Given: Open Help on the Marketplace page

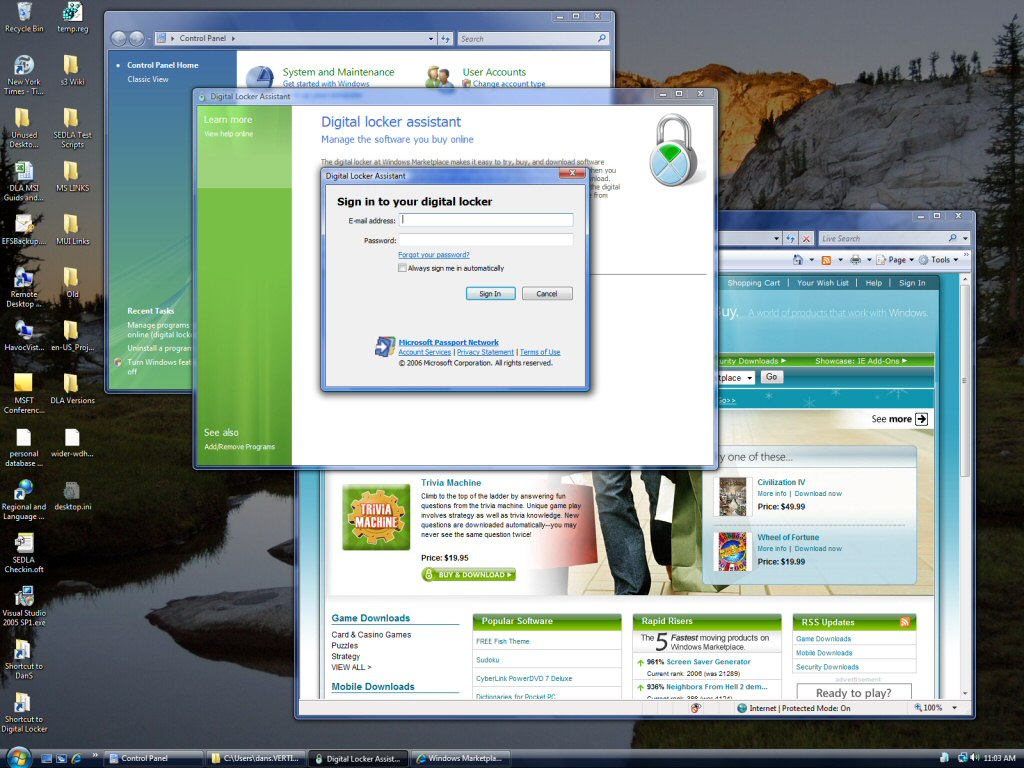Looking at the screenshot, I should 874,283.
